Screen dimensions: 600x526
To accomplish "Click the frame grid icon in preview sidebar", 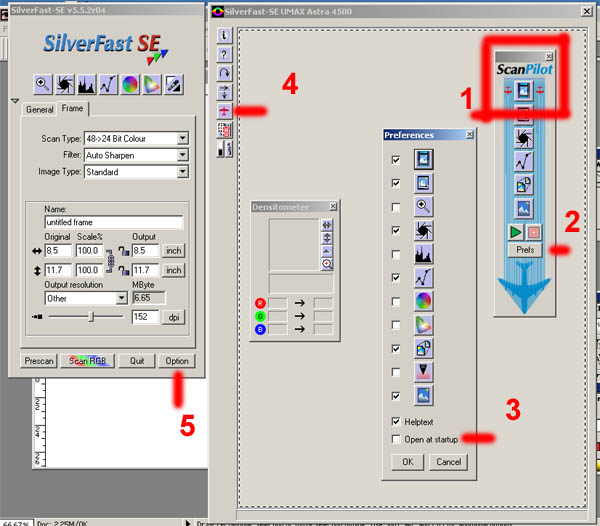I will (x=224, y=130).
